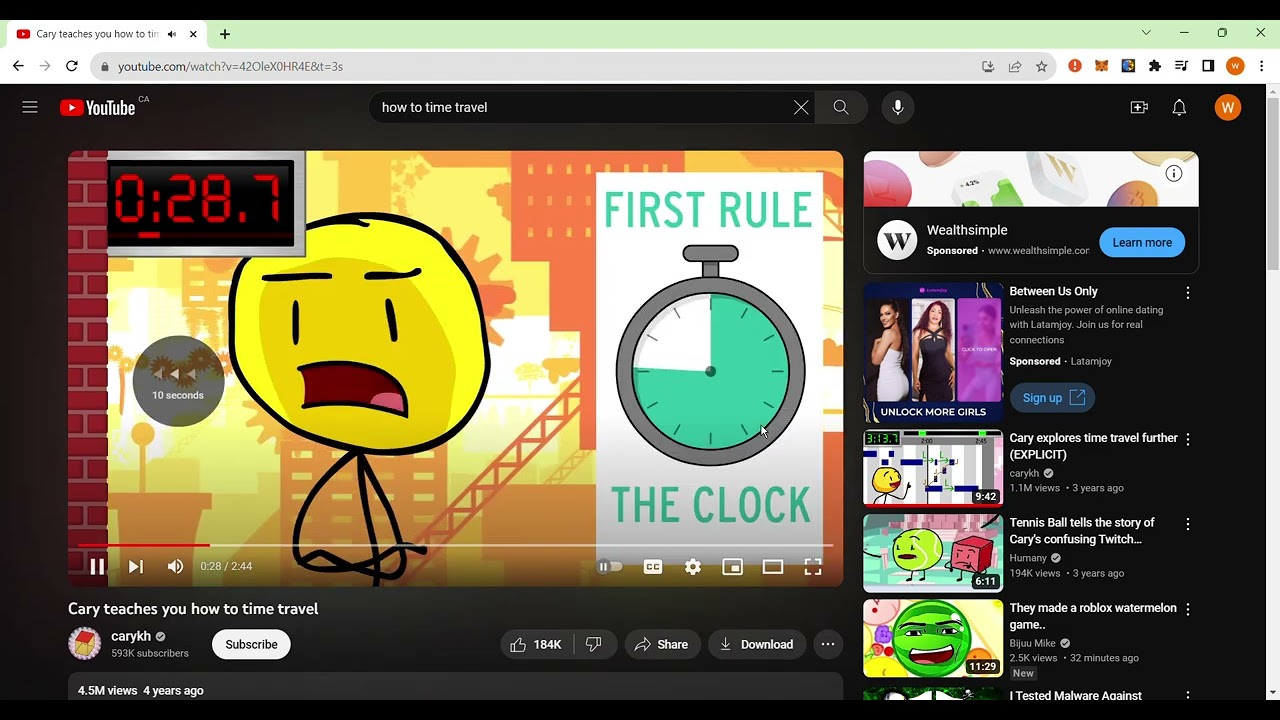
Task: Switch to the miniplayer
Action: tap(733, 567)
